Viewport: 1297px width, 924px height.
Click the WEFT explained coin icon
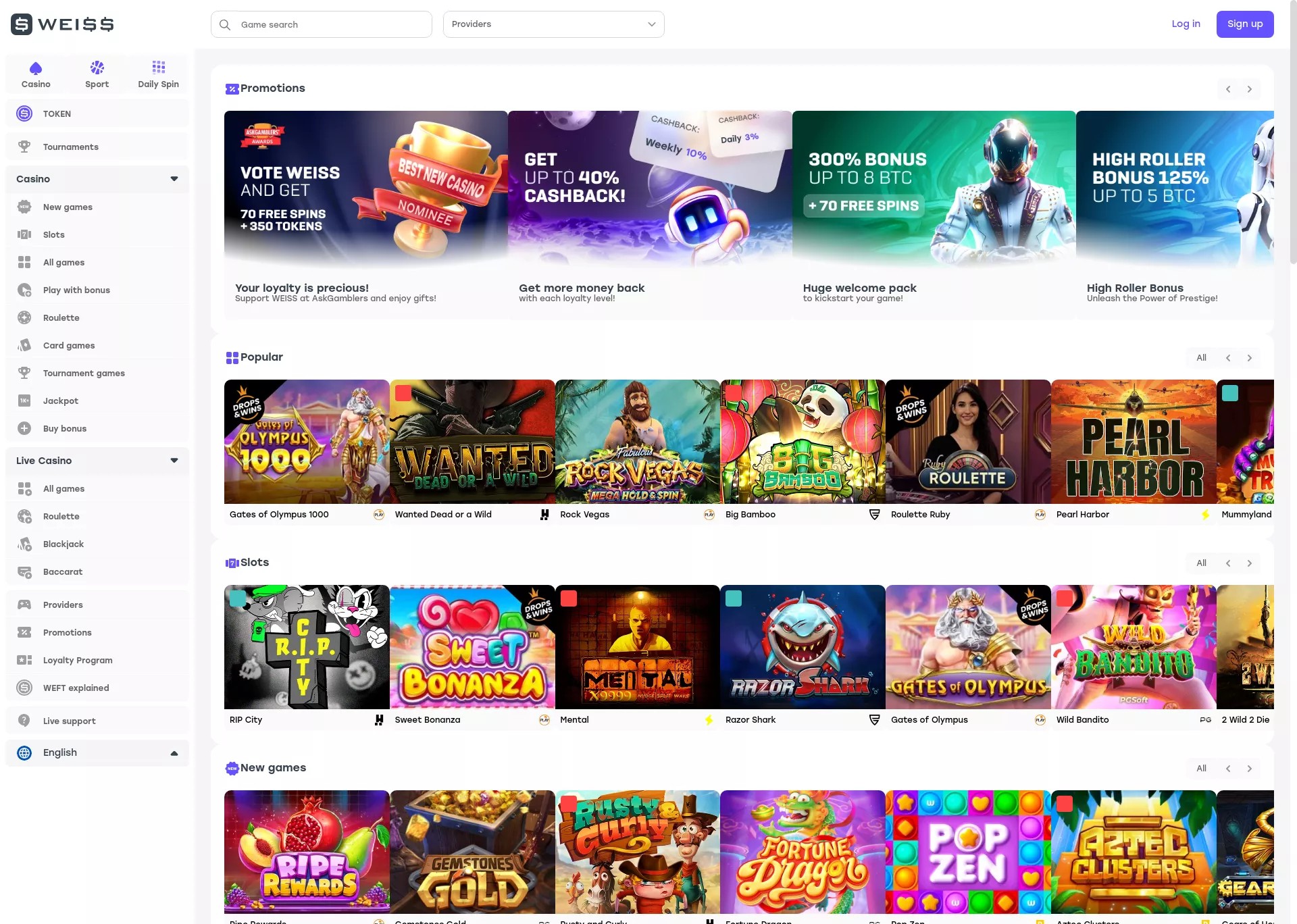24,688
